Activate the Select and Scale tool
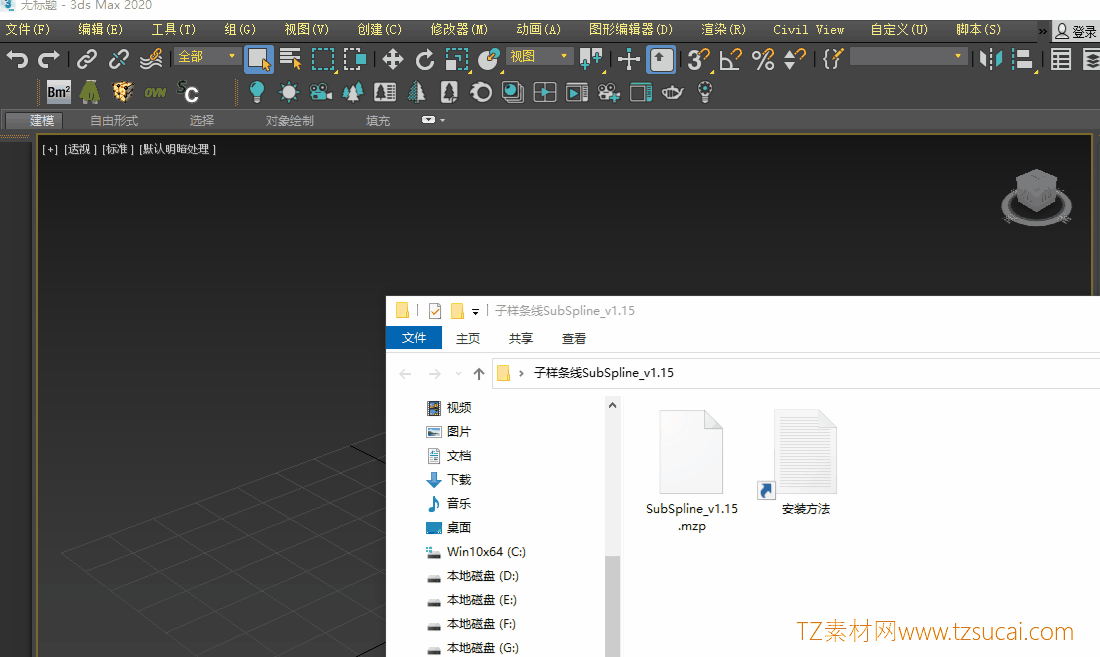Screen dimensions: 1100x657 click(x=457, y=59)
